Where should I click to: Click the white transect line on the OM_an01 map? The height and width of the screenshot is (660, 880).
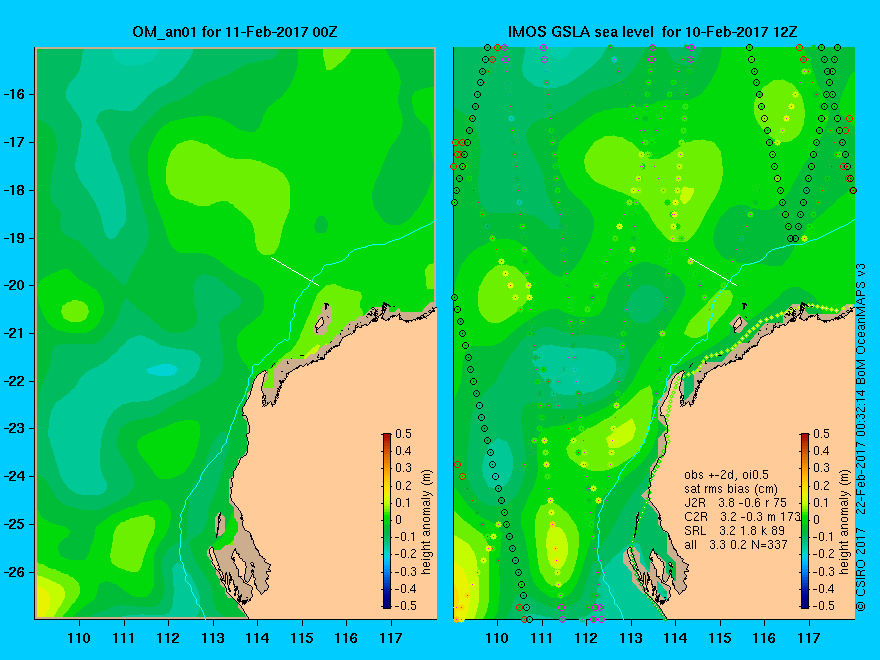pyautogui.click(x=295, y=272)
